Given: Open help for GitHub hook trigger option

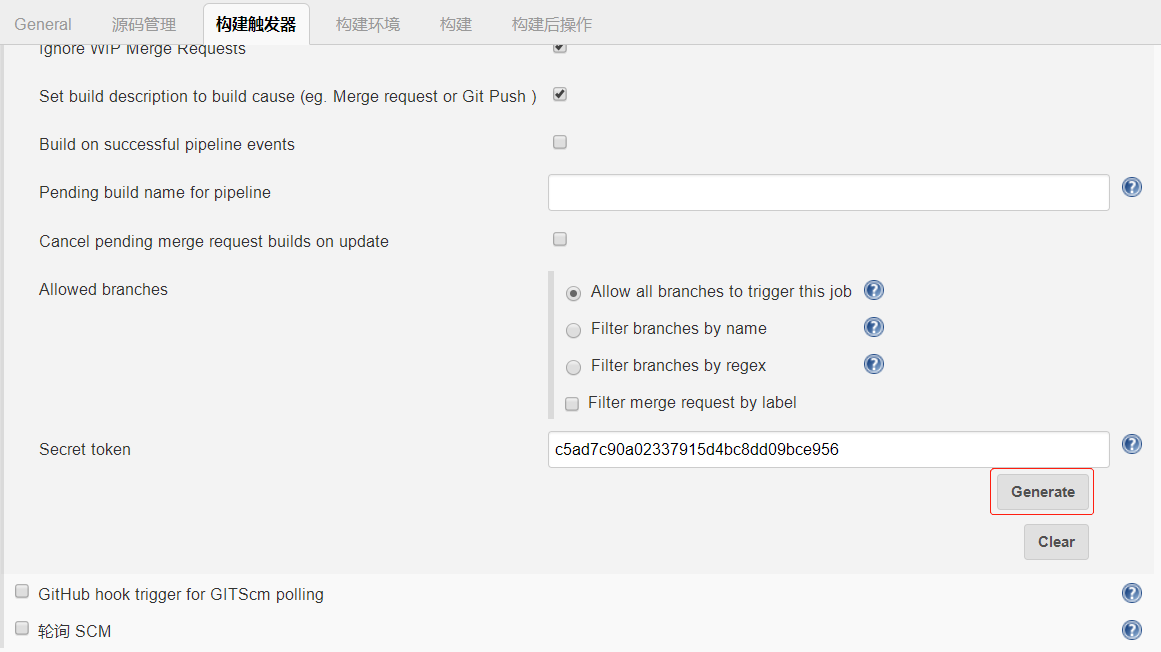Looking at the screenshot, I should pyautogui.click(x=1132, y=593).
